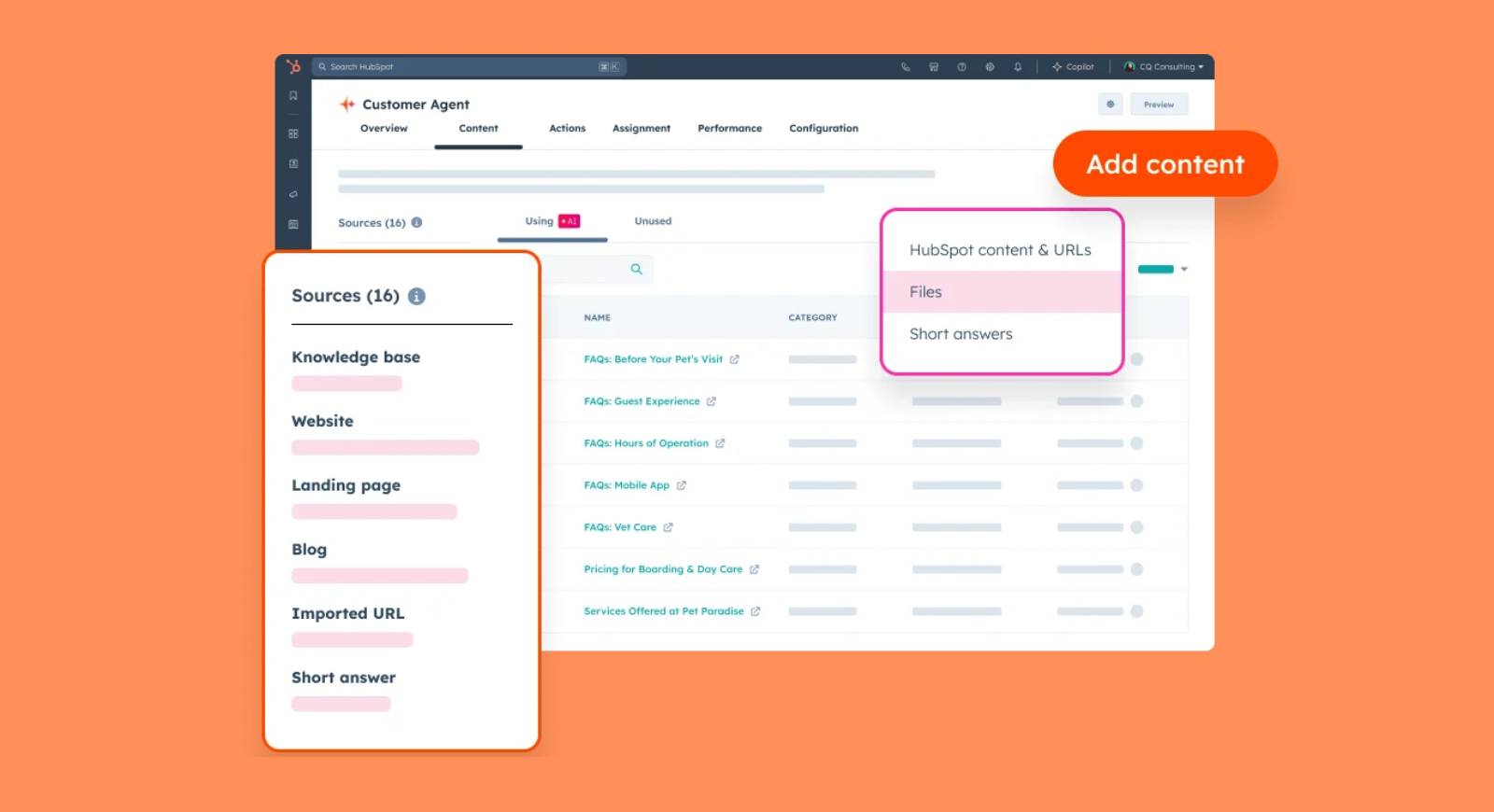Toggle the switch on Pricing for Boarding & Day Care row
1494x812 pixels.
click(1136, 569)
